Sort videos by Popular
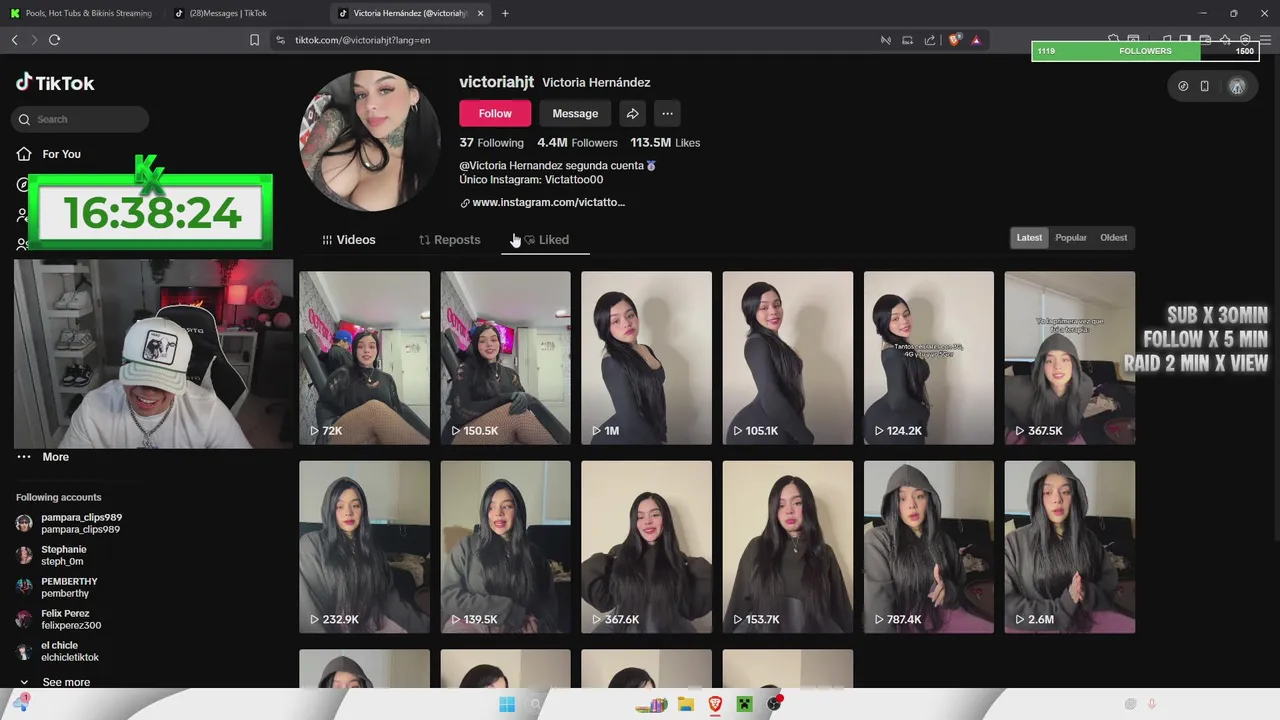 pyautogui.click(x=1071, y=238)
